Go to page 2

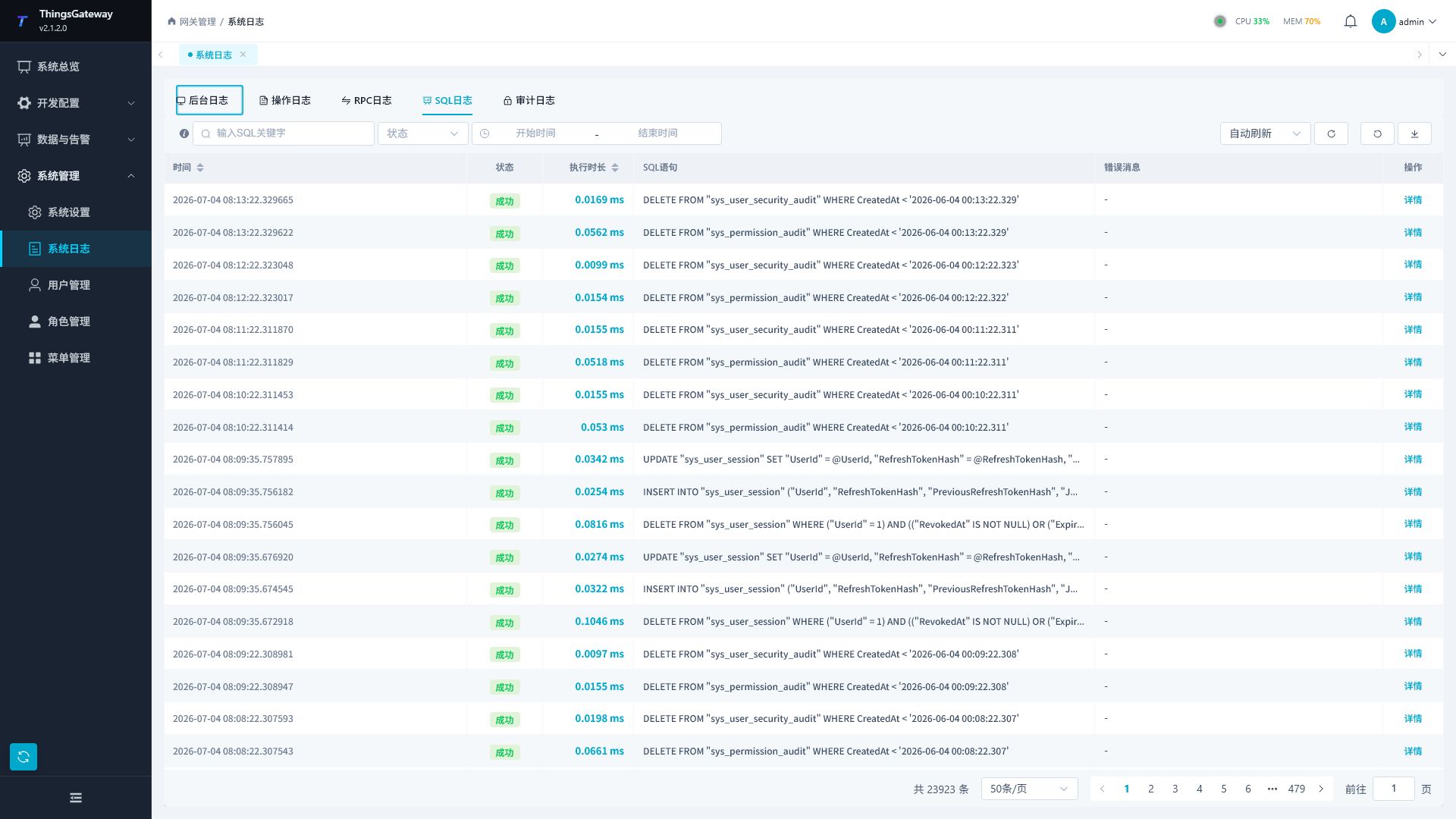coord(1150,789)
